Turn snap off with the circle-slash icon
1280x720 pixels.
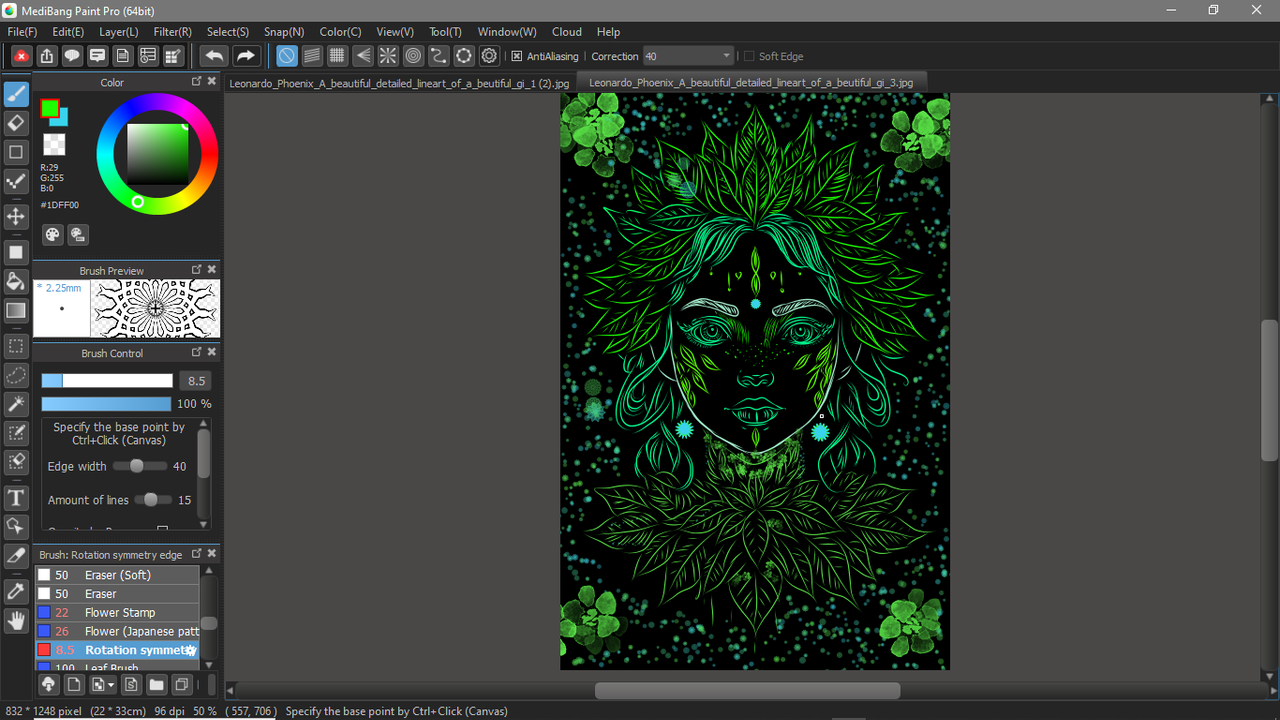287,56
